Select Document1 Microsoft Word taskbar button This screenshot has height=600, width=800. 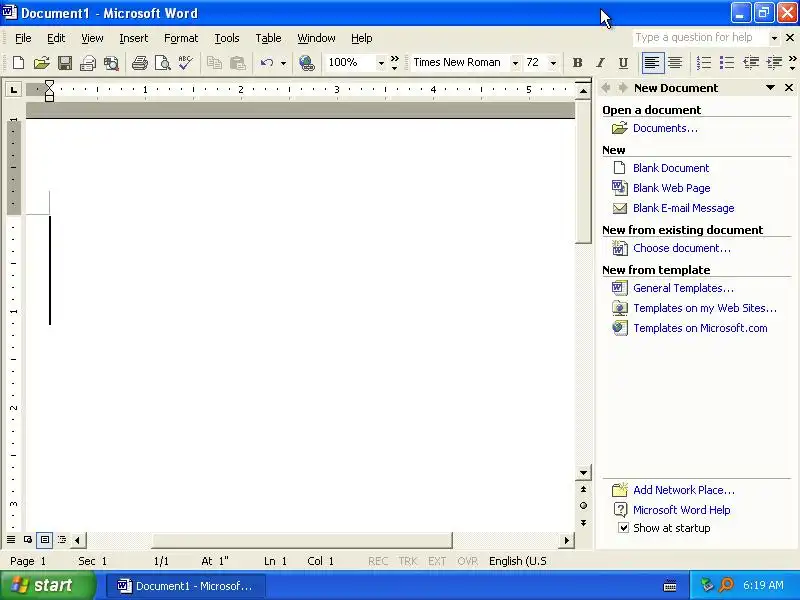point(186,586)
